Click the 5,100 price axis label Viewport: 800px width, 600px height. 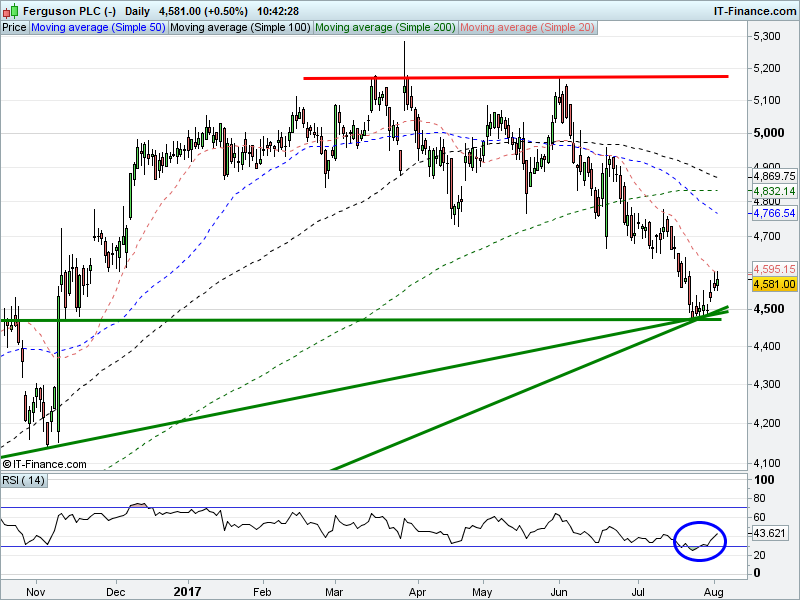(x=767, y=100)
